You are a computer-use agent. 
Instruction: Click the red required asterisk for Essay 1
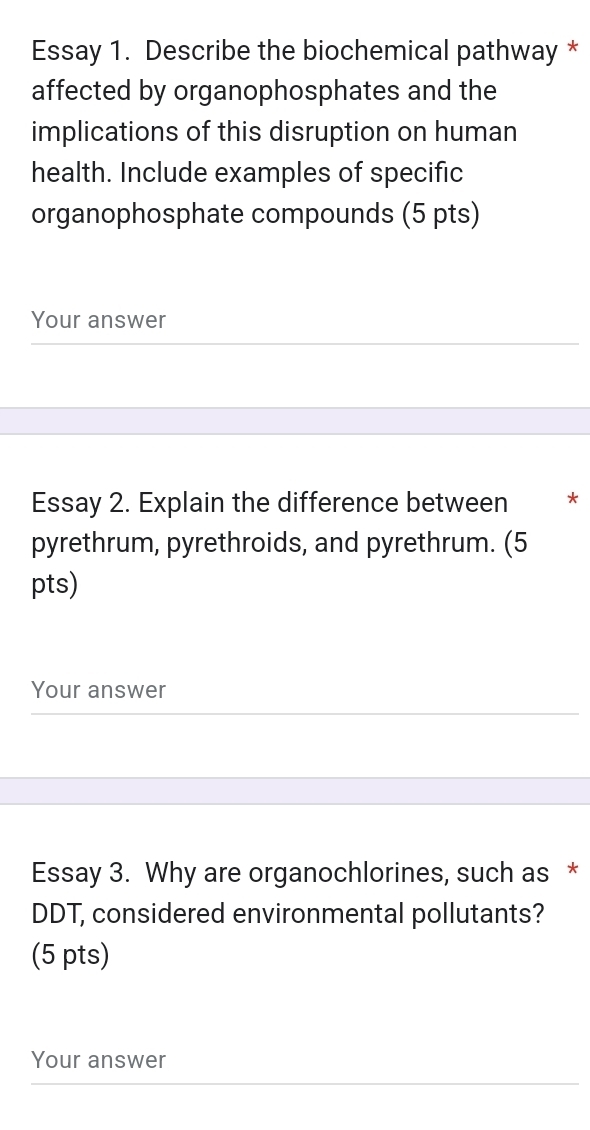pos(572,49)
